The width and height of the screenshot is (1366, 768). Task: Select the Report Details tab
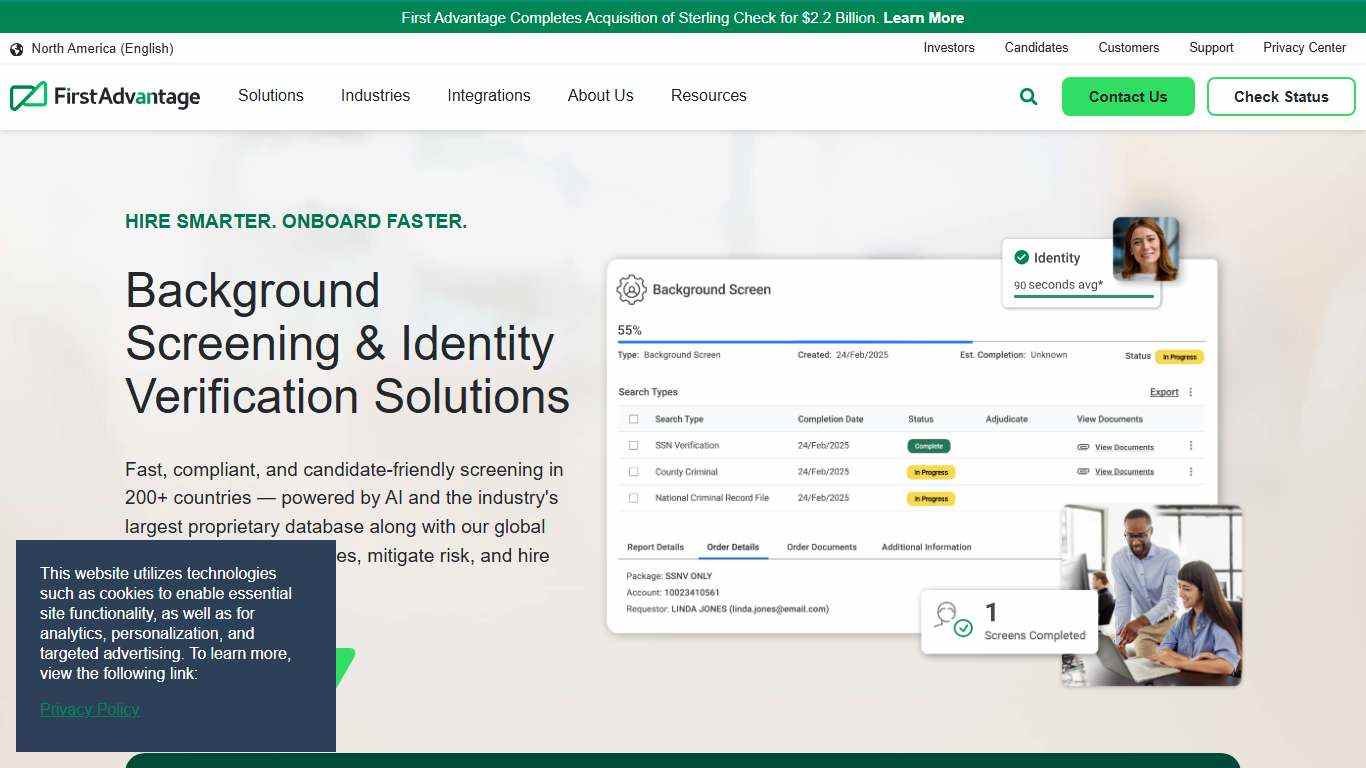click(x=655, y=547)
